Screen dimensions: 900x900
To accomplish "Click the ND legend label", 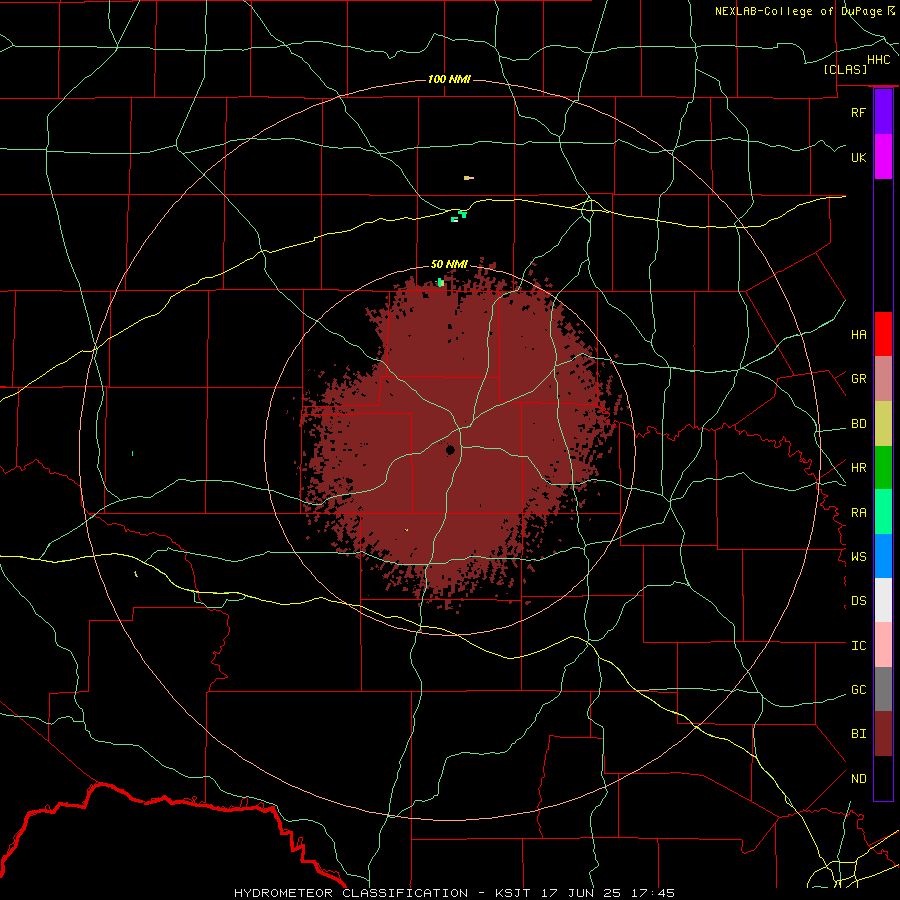I will pyautogui.click(x=858, y=779).
